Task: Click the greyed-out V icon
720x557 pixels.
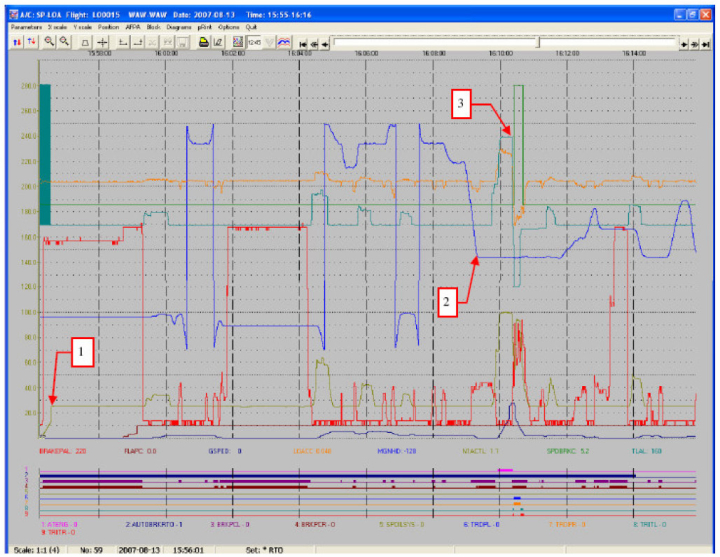Action: (270, 43)
